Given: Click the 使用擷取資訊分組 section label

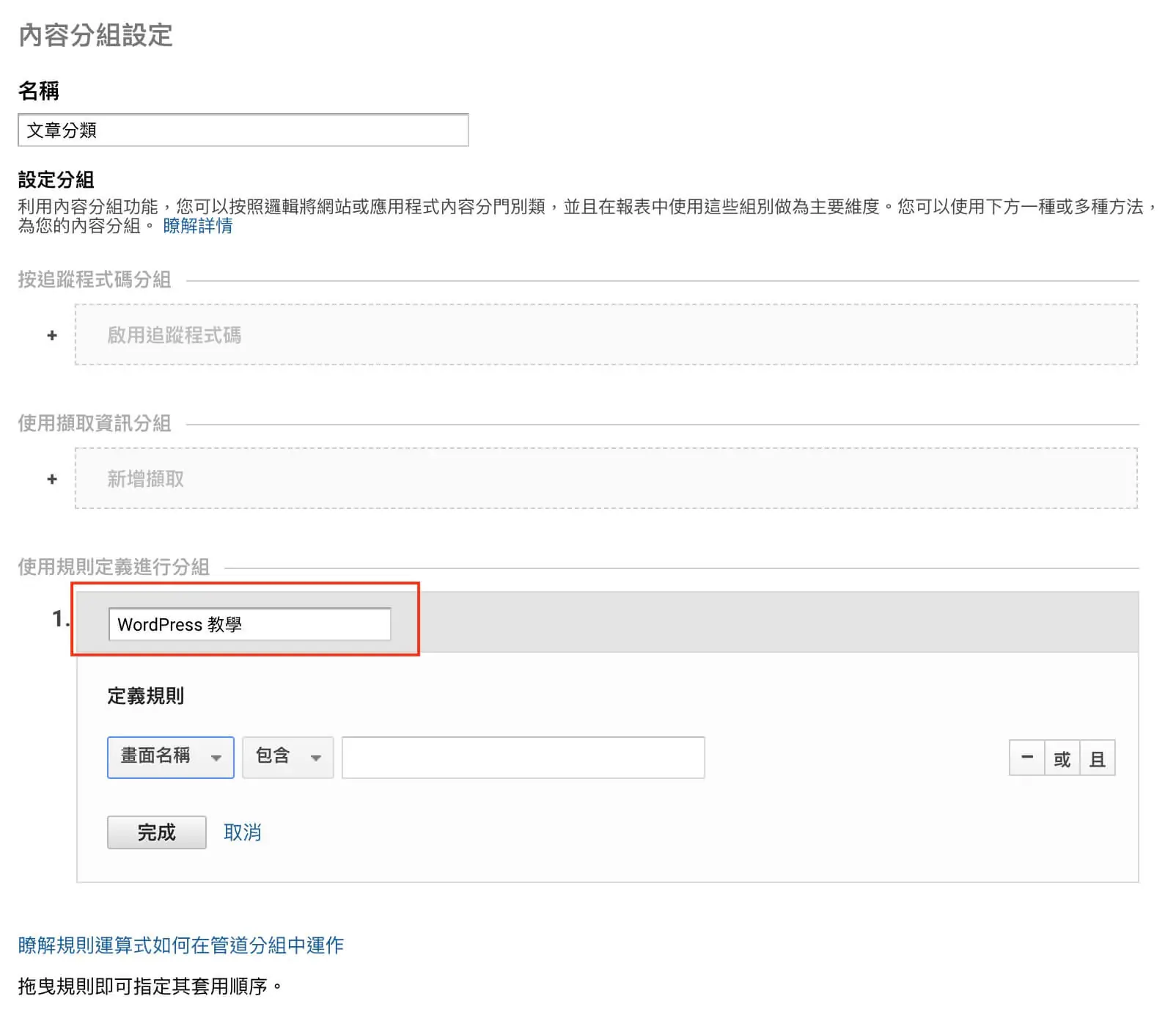Looking at the screenshot, I should coord(95,422).
